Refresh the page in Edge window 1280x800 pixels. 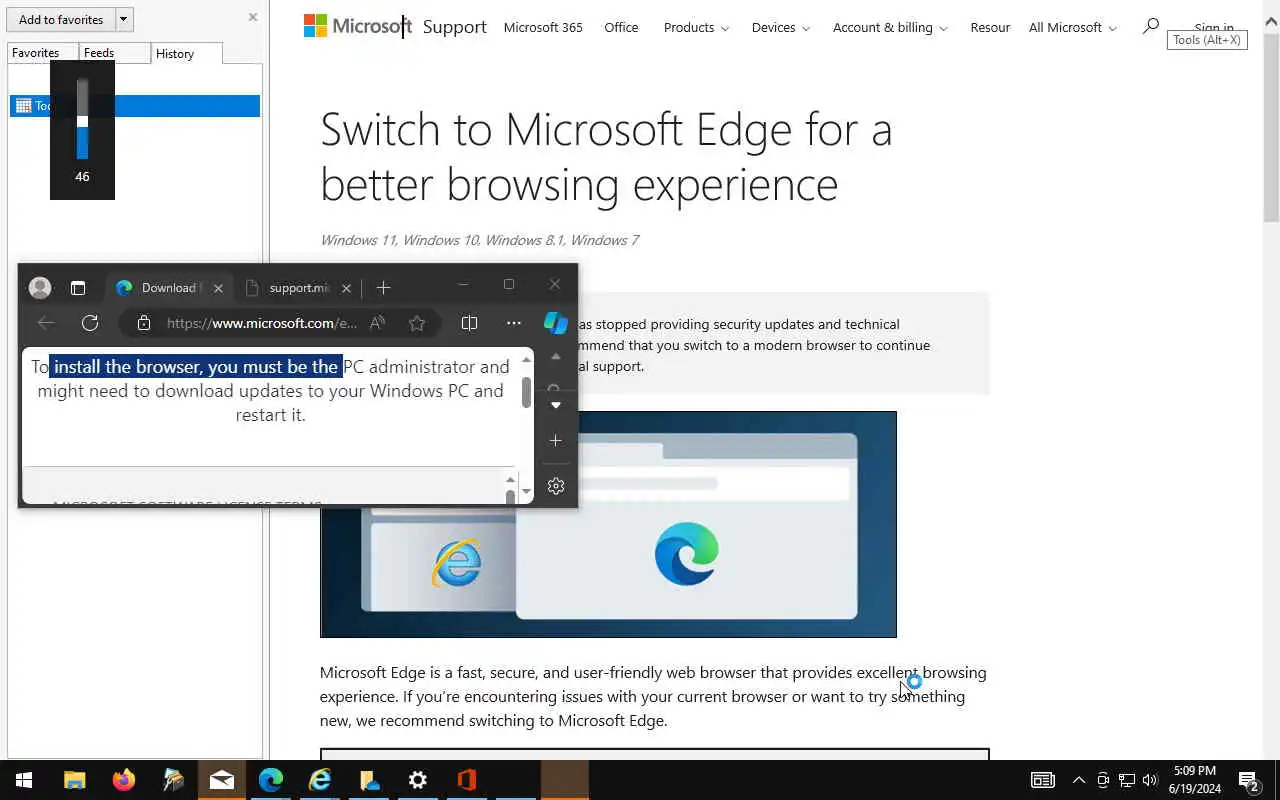point(90,323)
